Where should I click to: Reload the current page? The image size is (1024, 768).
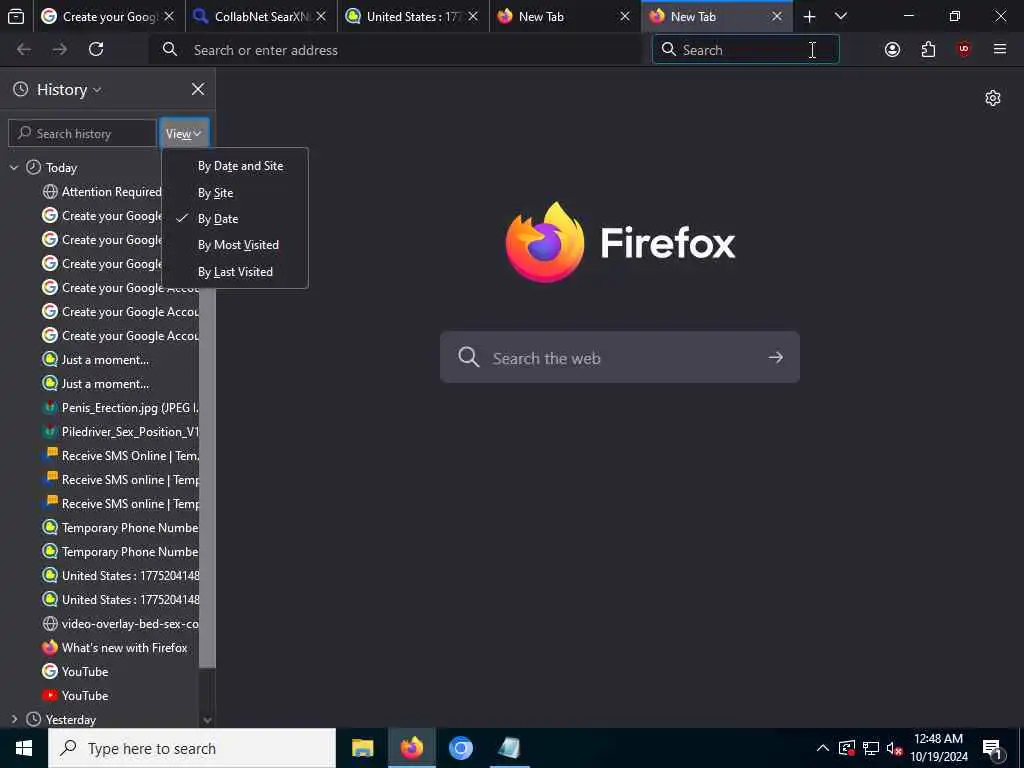point(96,49)
